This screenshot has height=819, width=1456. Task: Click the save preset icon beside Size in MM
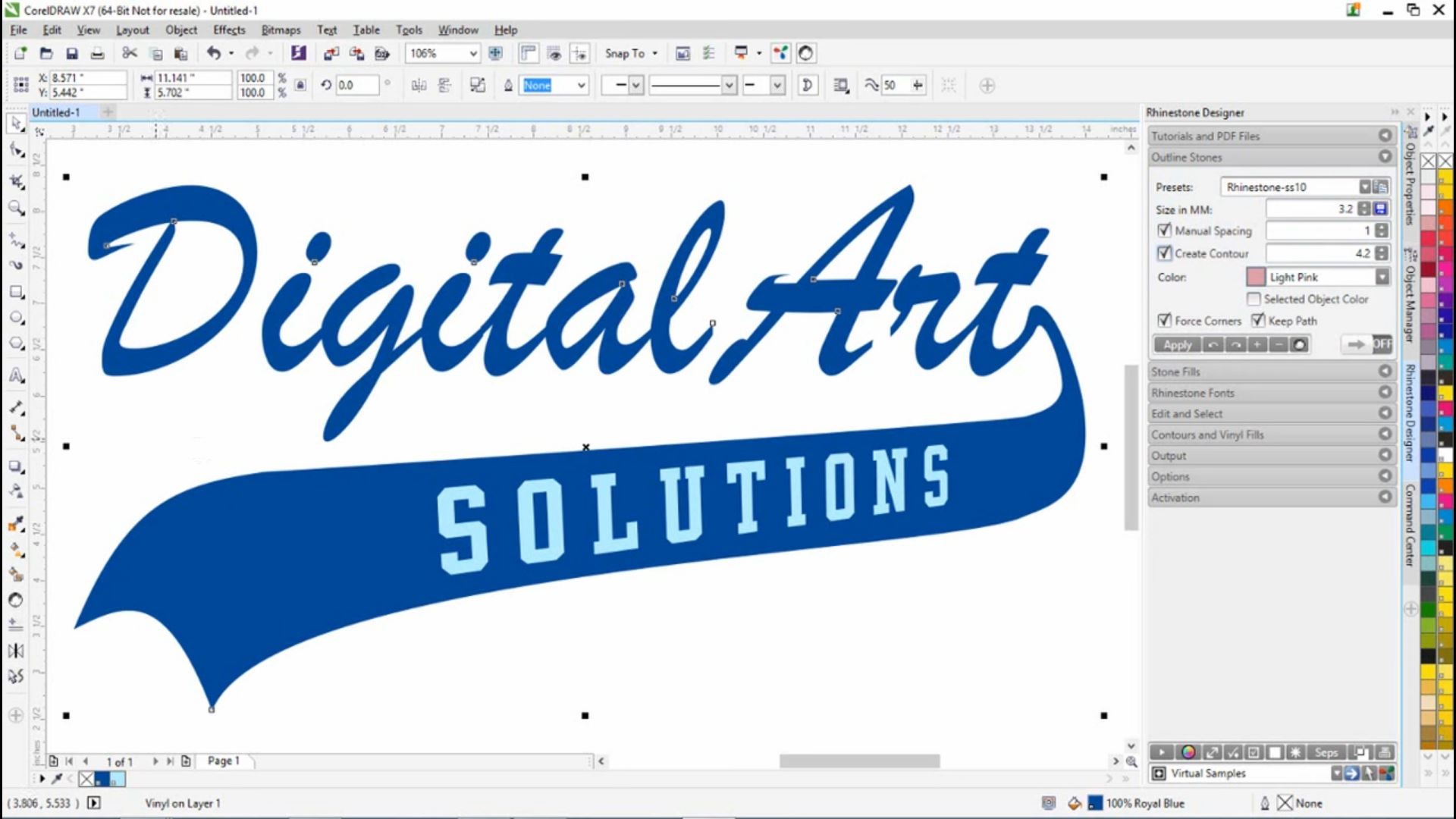point(1381,209)
